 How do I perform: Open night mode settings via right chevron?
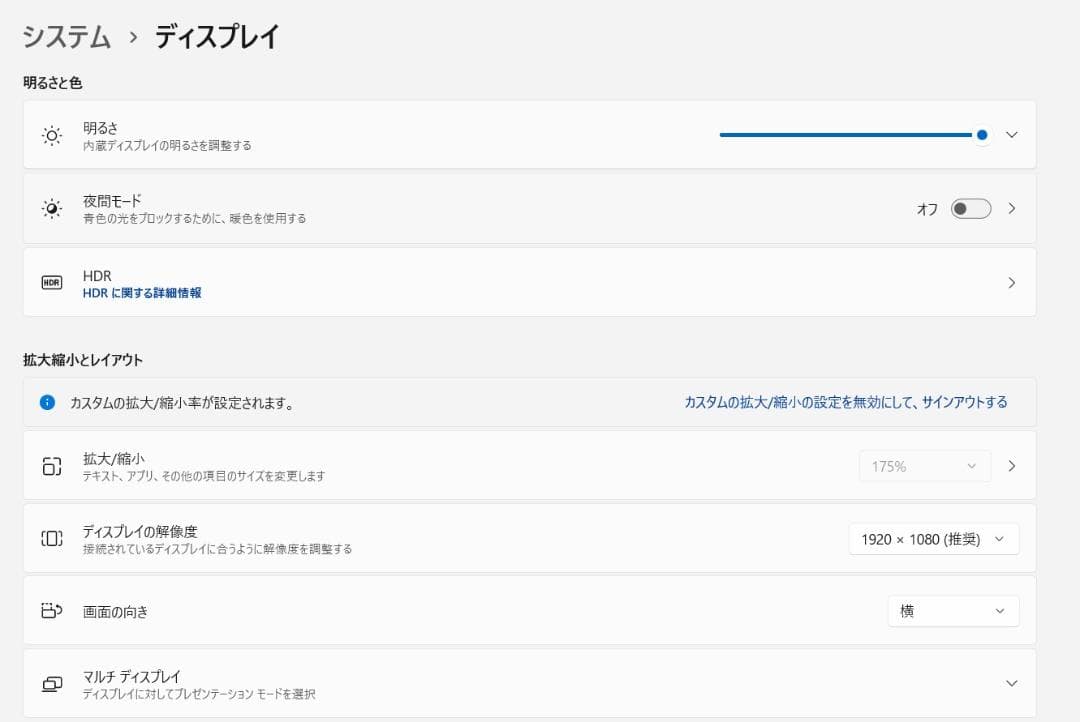tap(1011, 209)
